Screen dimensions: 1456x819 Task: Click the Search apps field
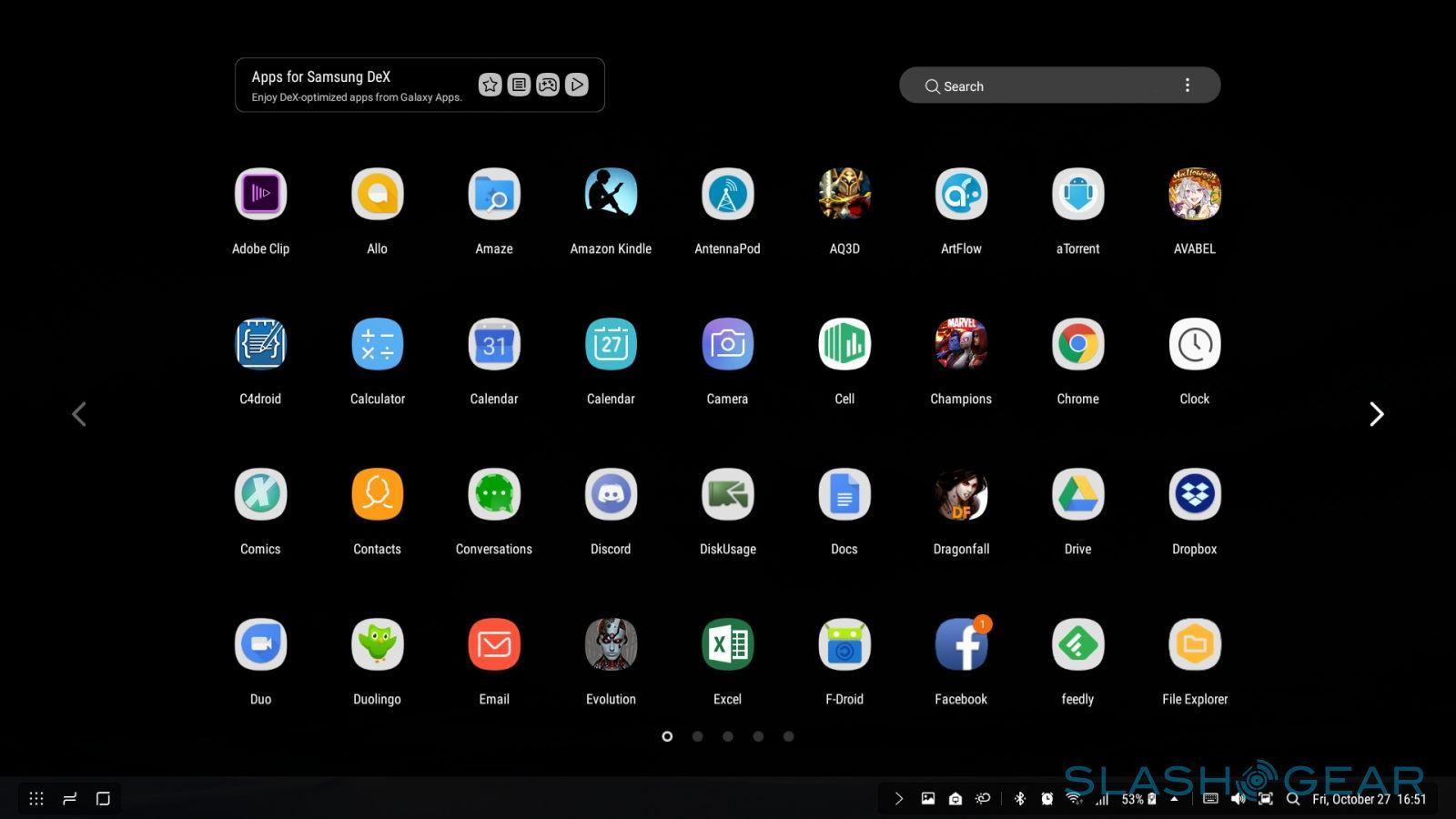pos(1046,86)
